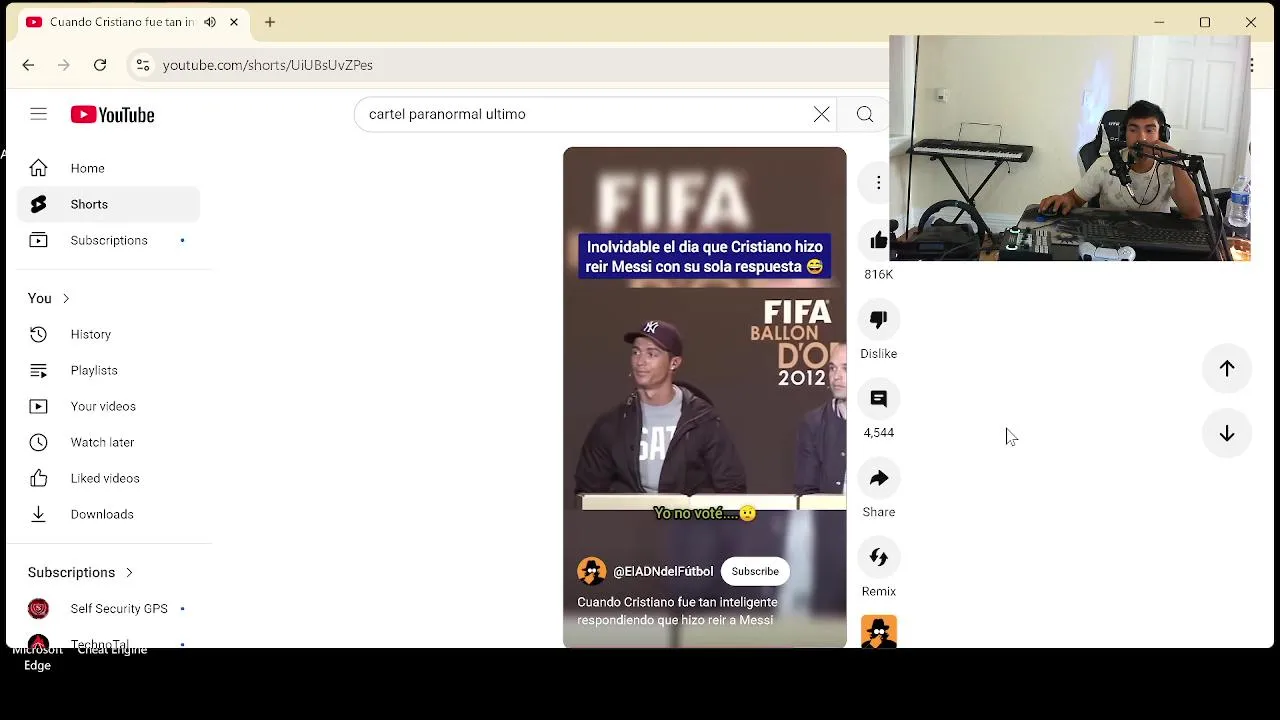This screenshot has height=720, width=1280.
Task: Close the YouTube browser tab
Action: 234,22
